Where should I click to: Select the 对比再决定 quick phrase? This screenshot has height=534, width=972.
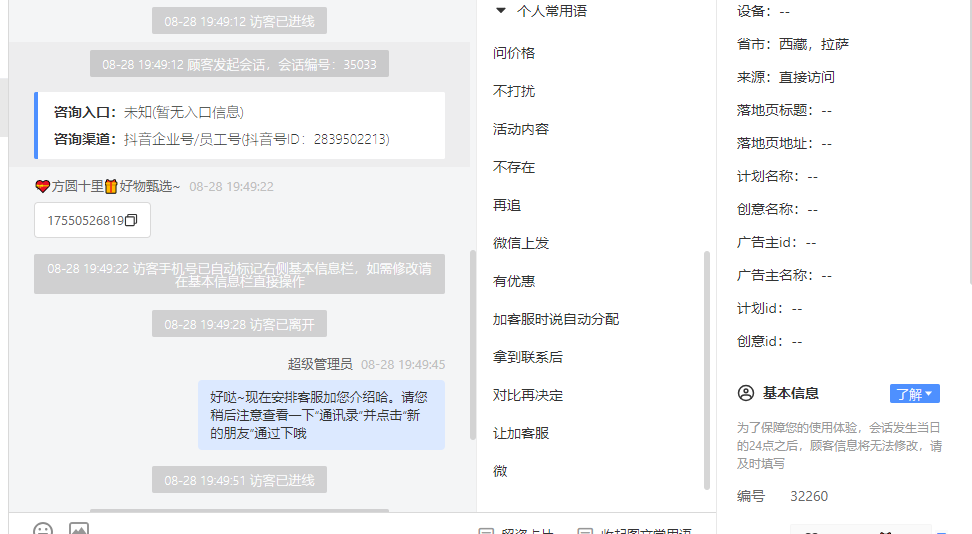point(528,396)
